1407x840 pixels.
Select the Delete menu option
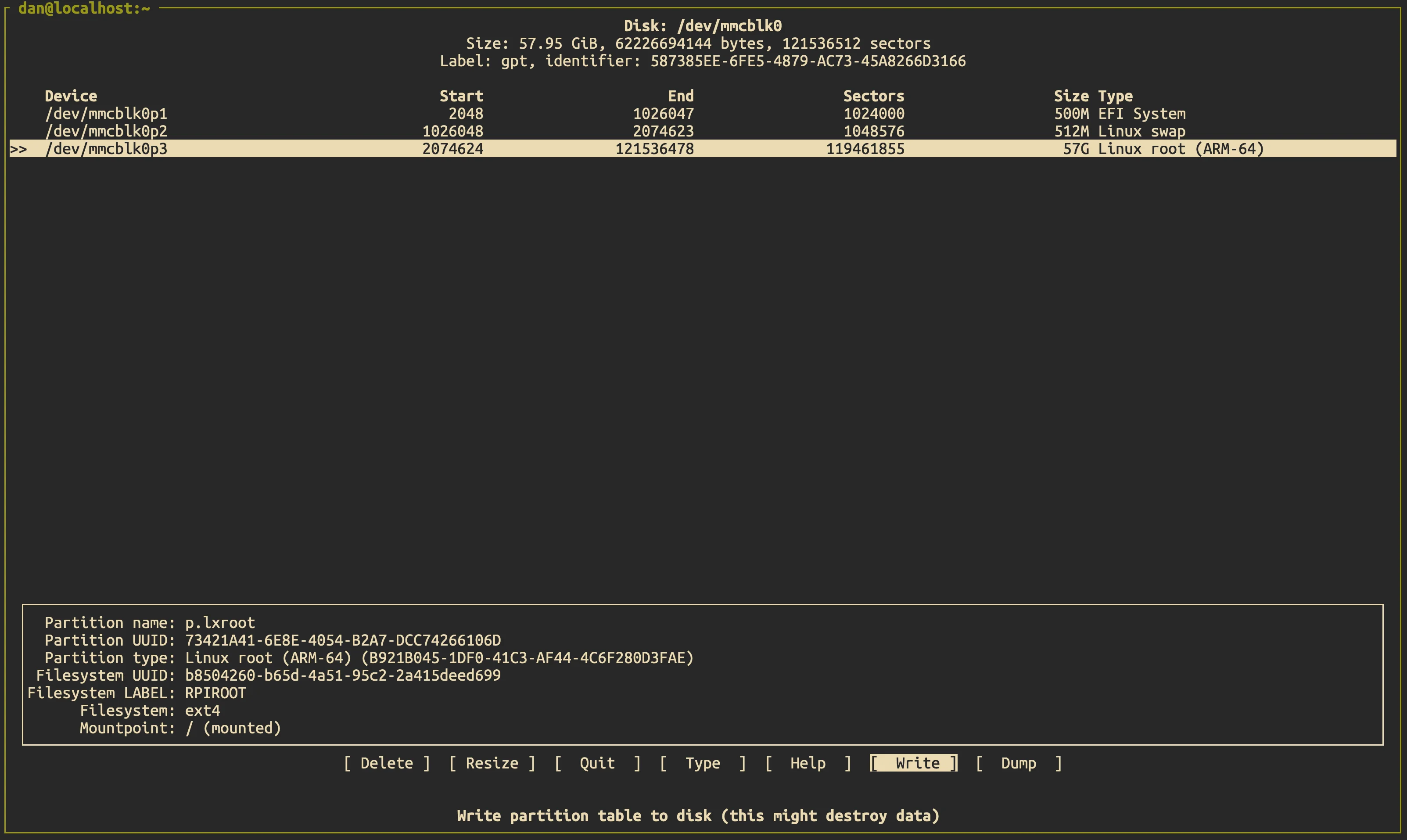tap(387, 763)
